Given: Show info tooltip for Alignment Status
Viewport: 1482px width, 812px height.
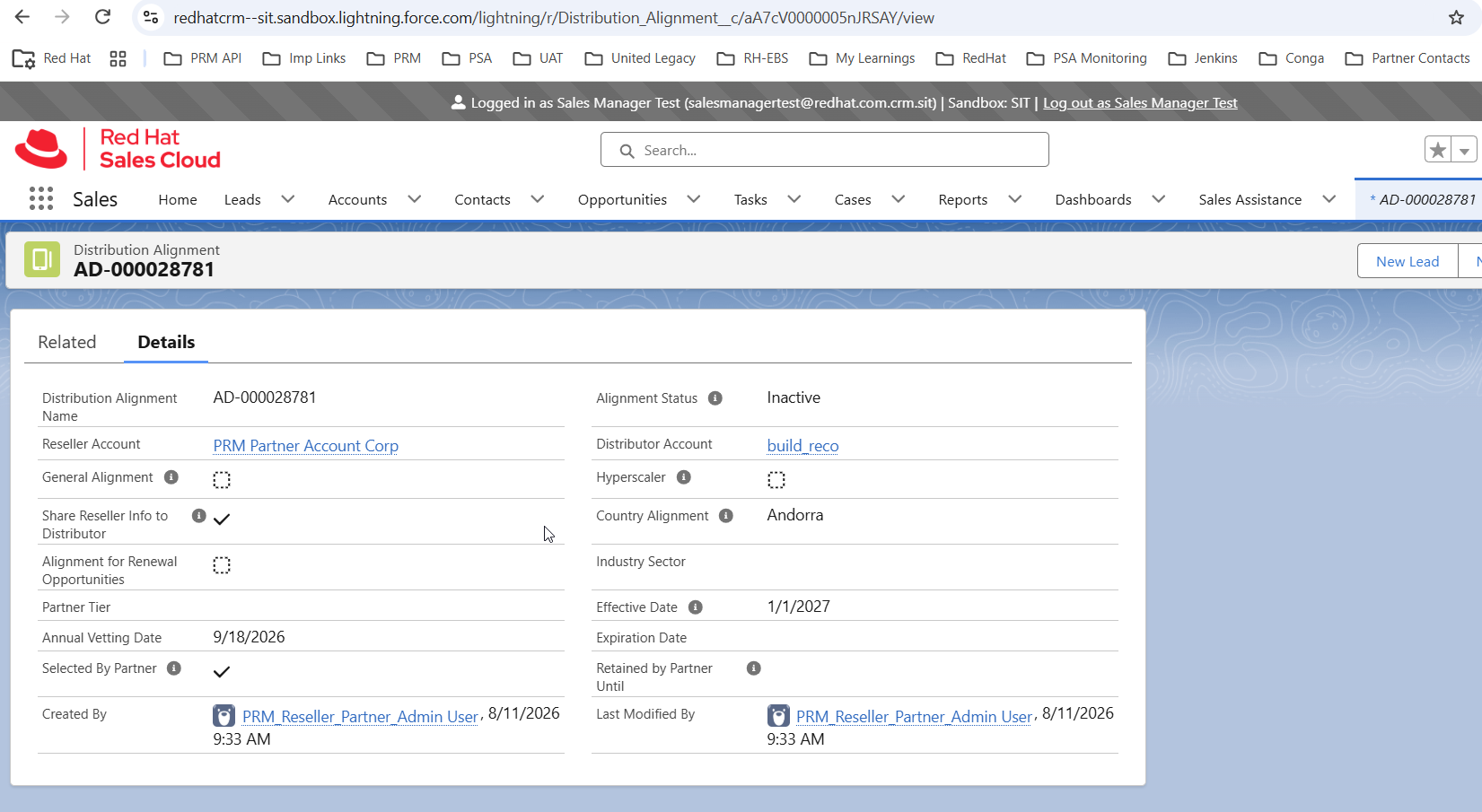Looking at the screenshot, I should click(x=715, y=398).
